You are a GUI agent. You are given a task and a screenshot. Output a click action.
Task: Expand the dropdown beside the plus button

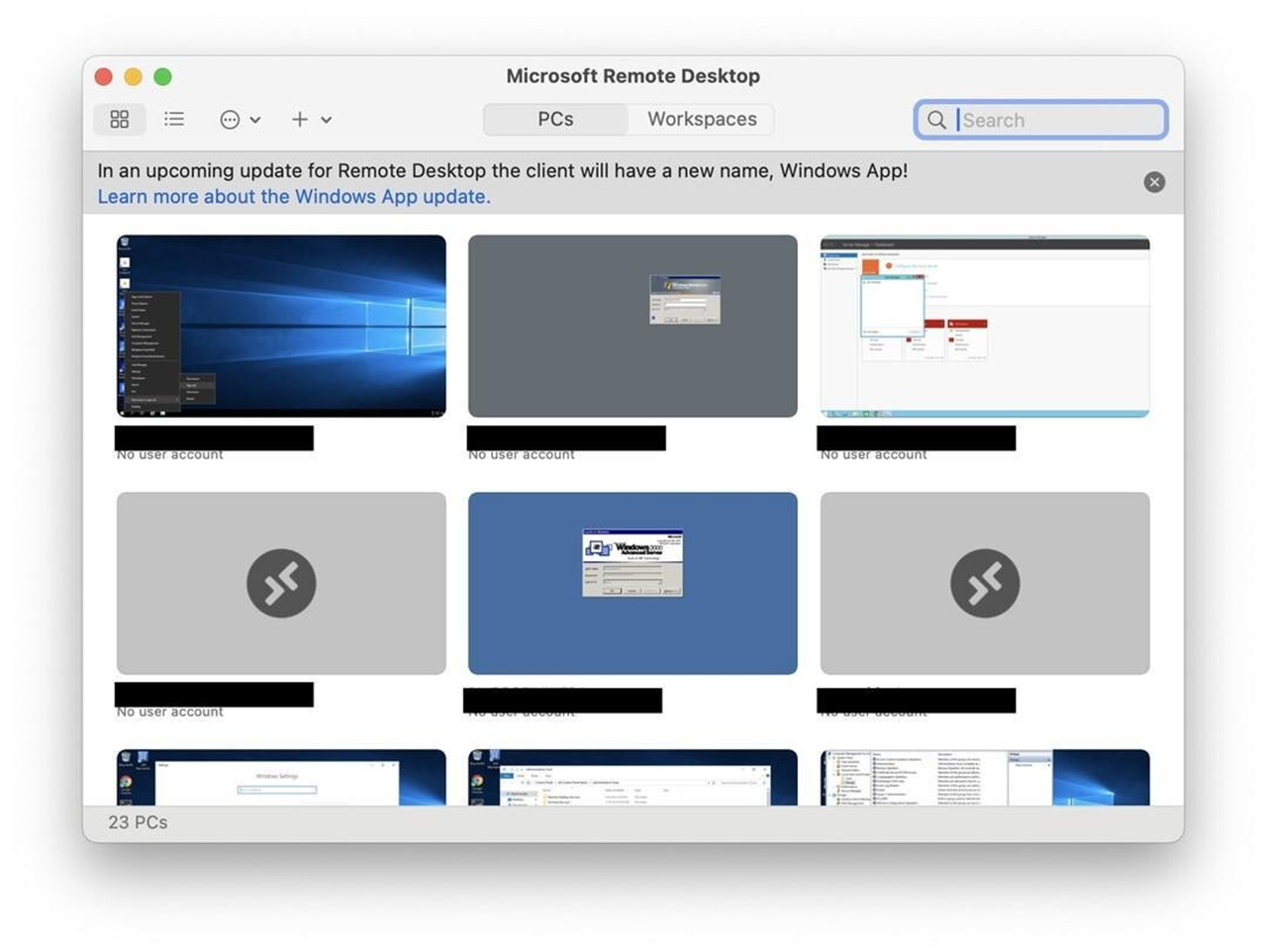327,120
